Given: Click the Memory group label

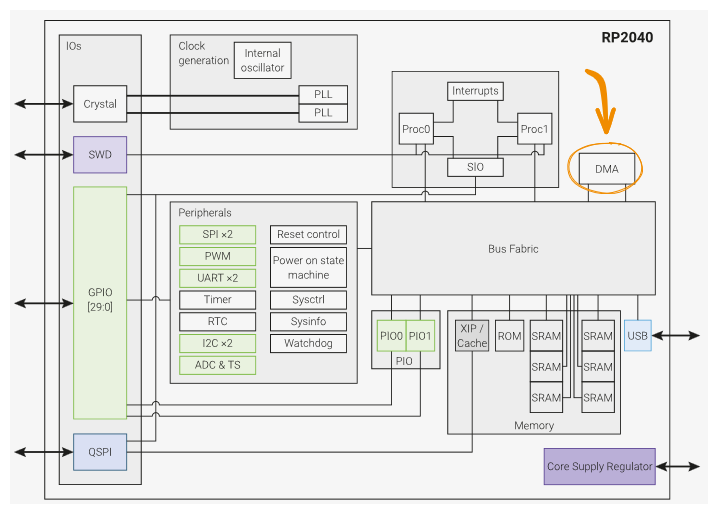Looking at the screenshot, I should click(534, 426).
